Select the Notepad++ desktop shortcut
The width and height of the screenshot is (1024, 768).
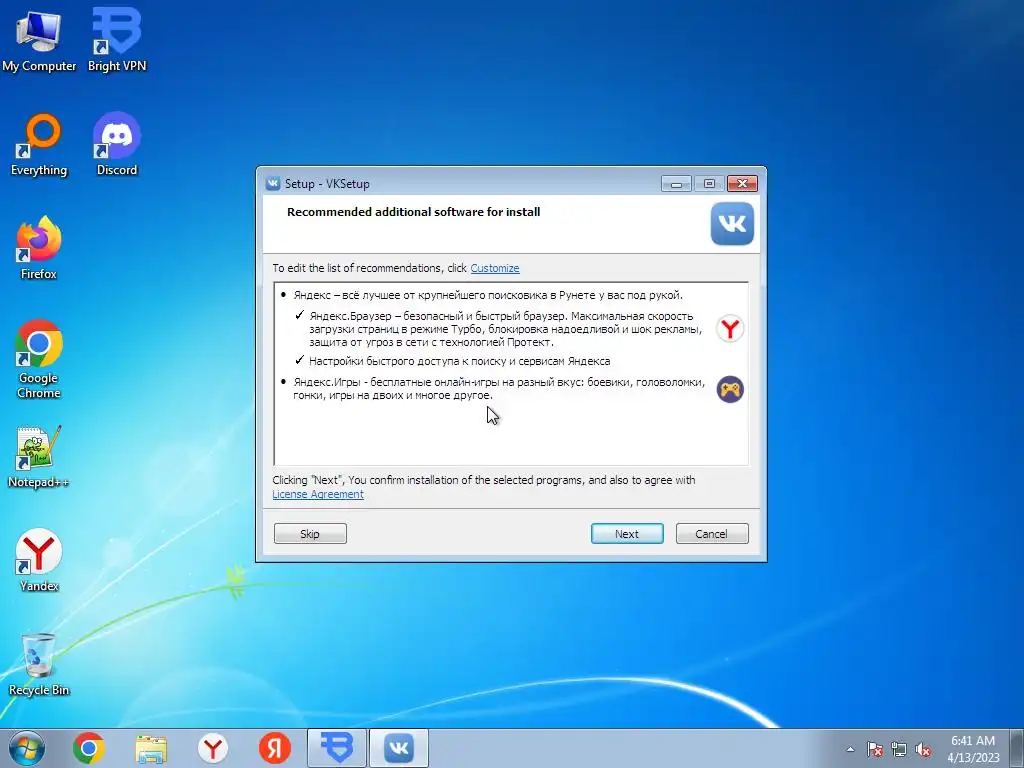click(x=39, y=457)
